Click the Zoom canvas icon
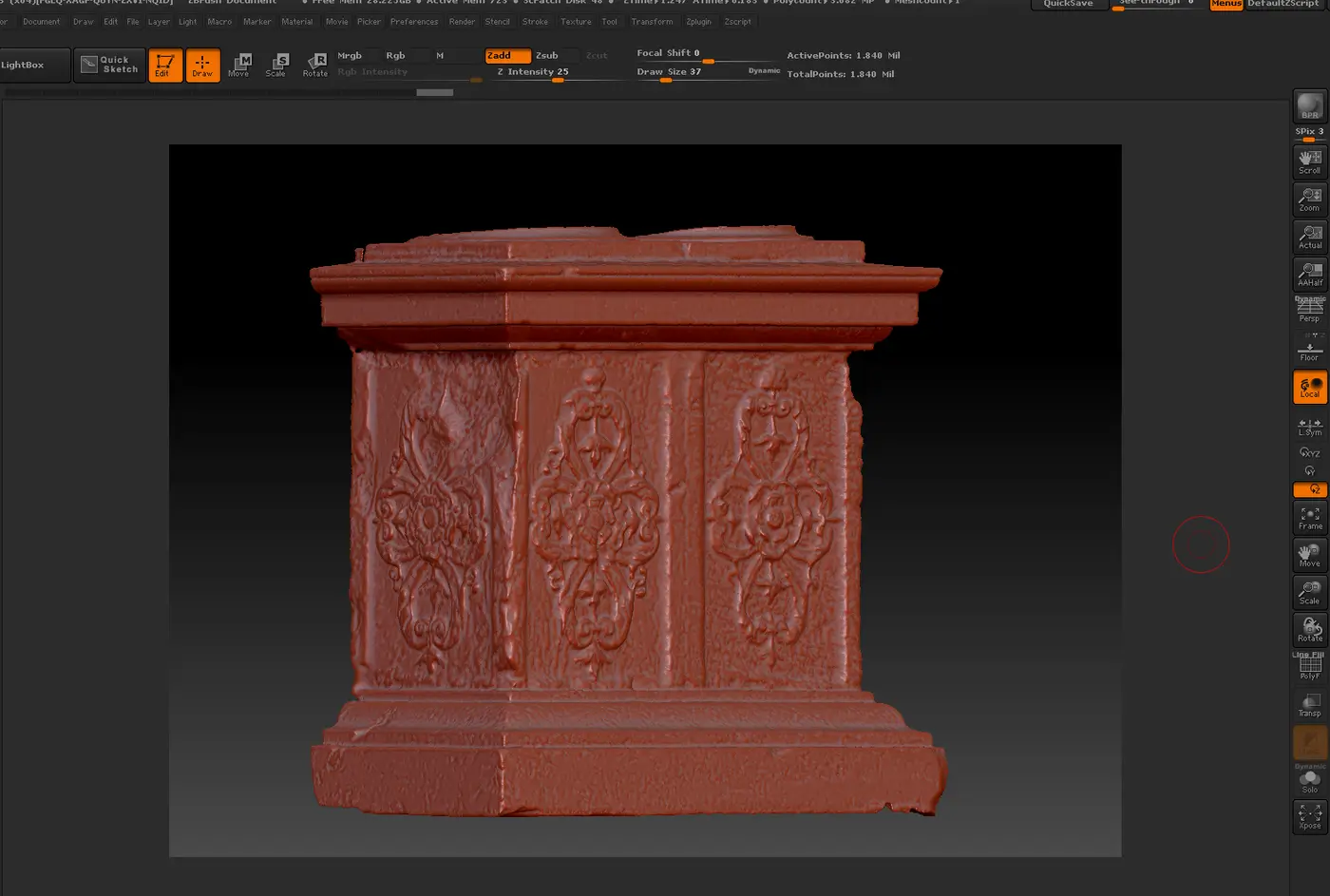The width and height of the screenshot is (1330, 896). tap(1310, 199)
